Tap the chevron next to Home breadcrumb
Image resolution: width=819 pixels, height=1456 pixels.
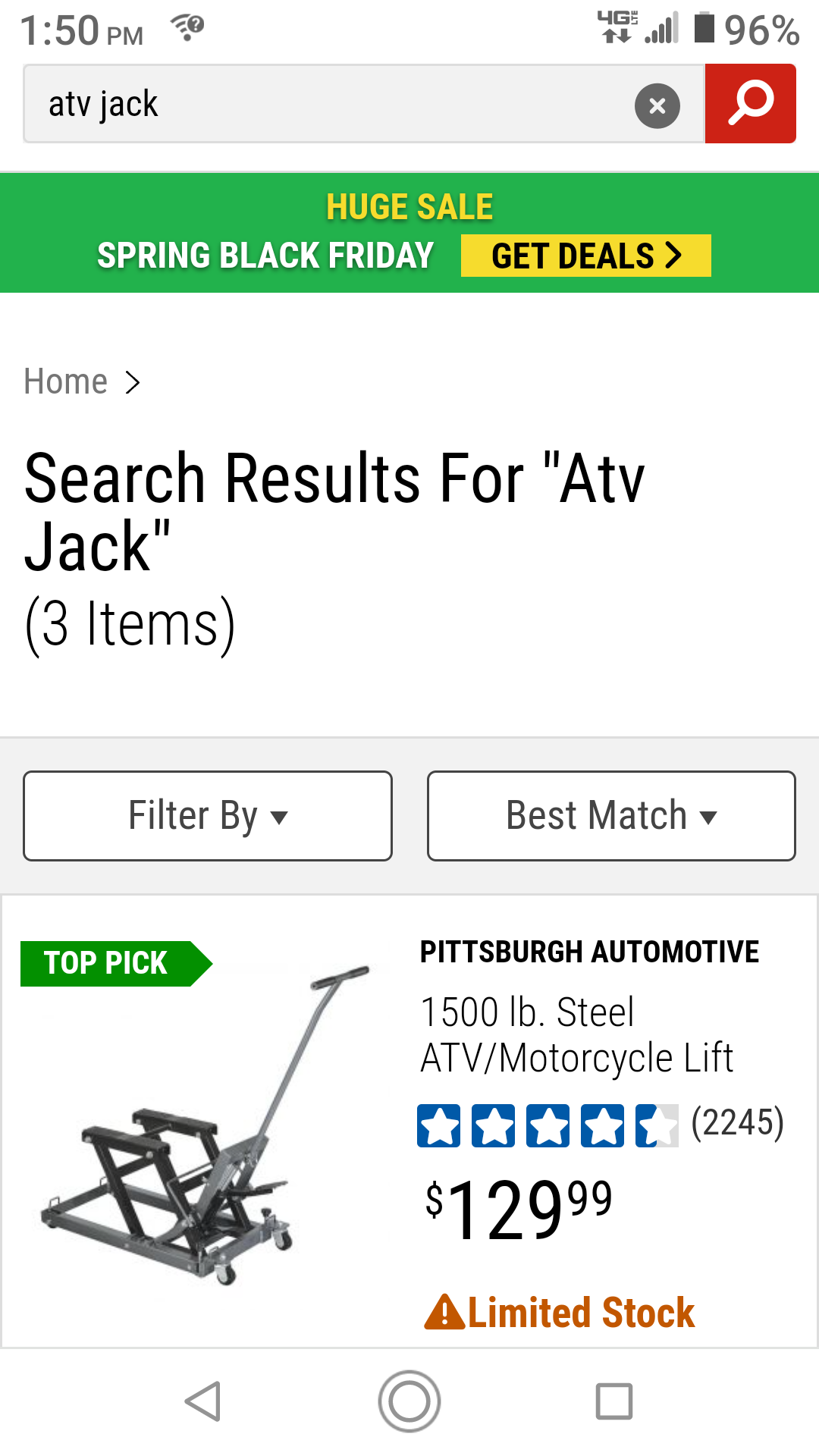coord(133,382)
